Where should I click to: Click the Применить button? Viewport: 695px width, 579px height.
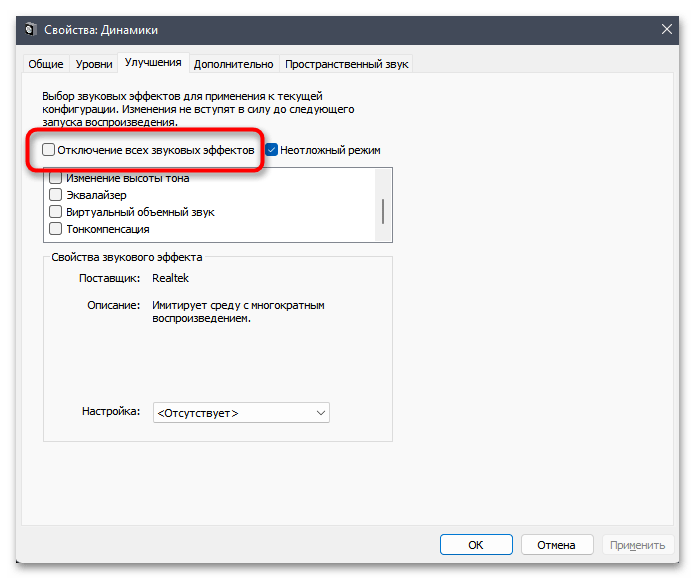637,544
